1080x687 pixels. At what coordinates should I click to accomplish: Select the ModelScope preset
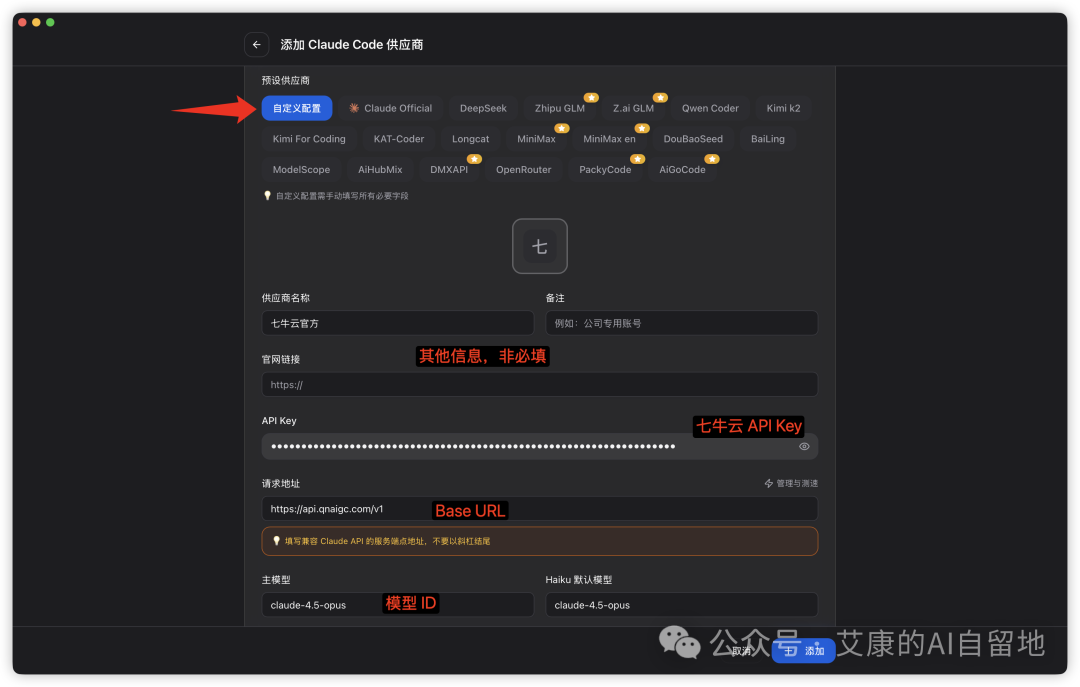click(x=301, y=170)
